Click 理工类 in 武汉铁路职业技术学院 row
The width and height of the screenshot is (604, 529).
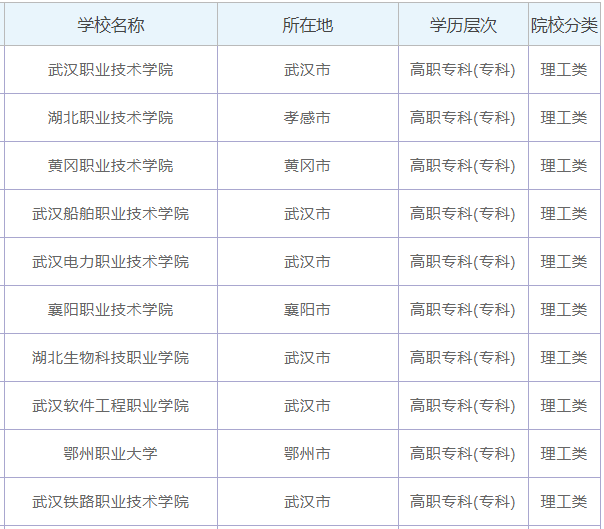click(564, 502)
